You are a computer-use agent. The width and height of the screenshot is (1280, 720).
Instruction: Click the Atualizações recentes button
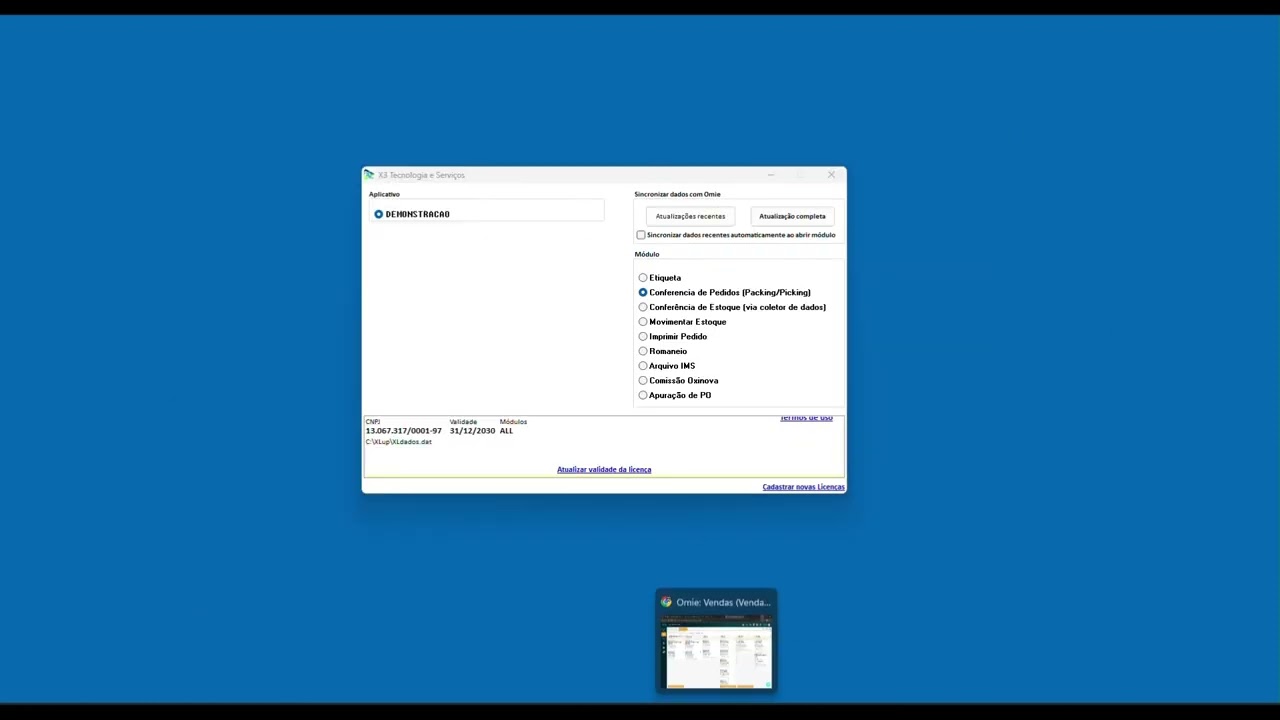coord(690,216)
